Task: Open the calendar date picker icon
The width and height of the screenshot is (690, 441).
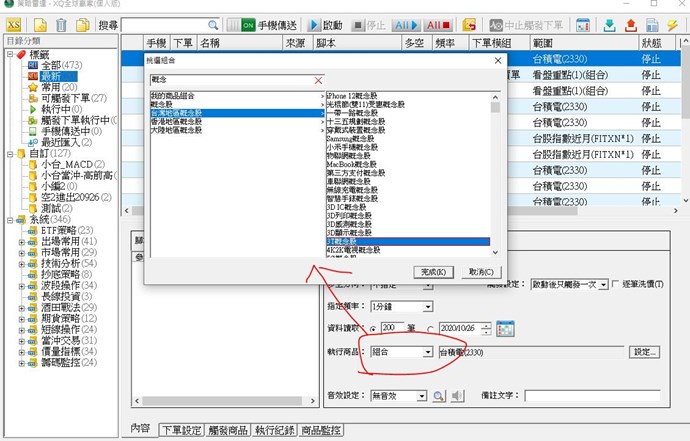Action: pyautogui.click(x=505, y=329)
